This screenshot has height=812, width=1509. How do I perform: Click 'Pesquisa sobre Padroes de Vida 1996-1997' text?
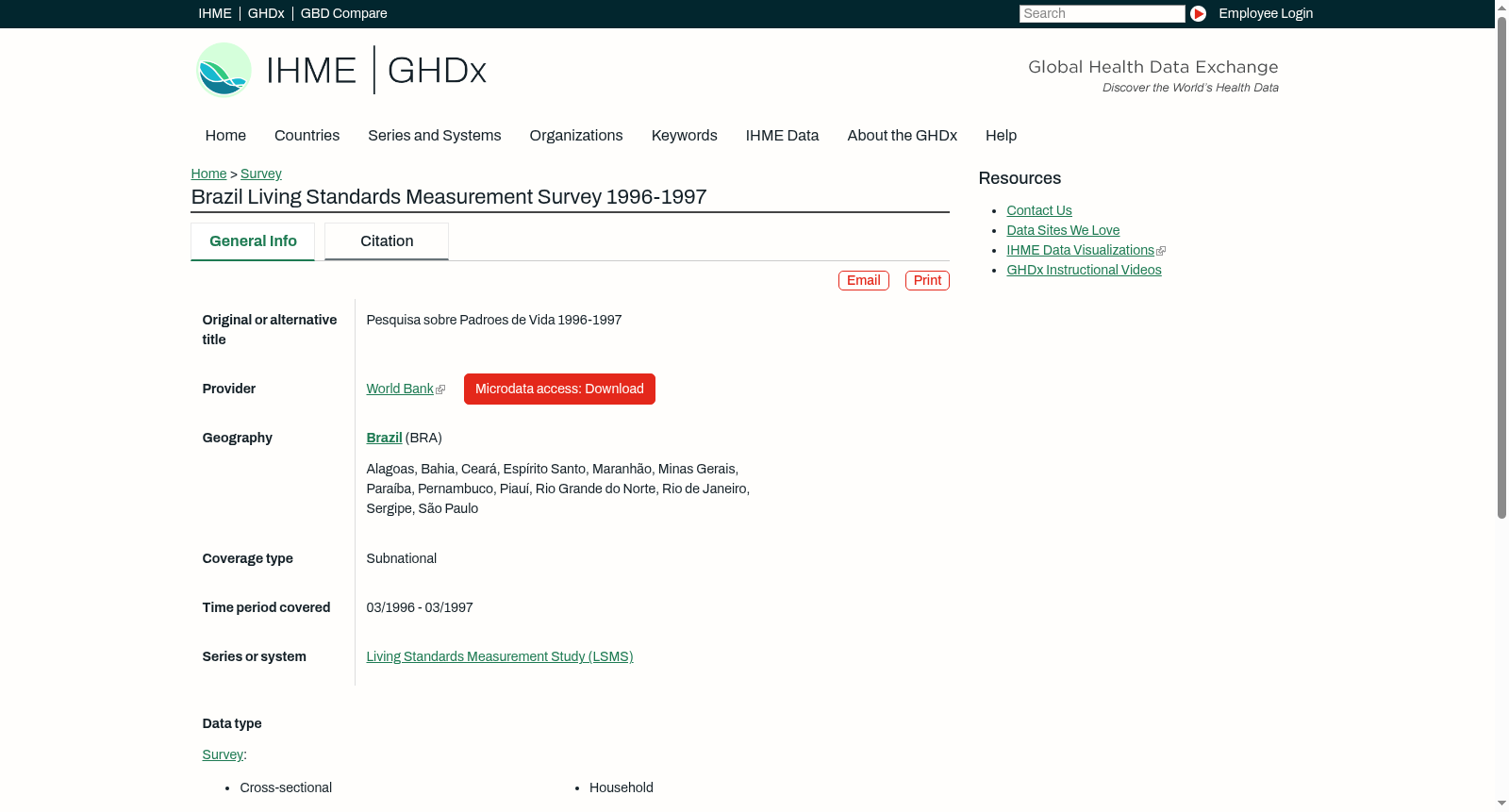pyautogui.click(x=494, y=321)
